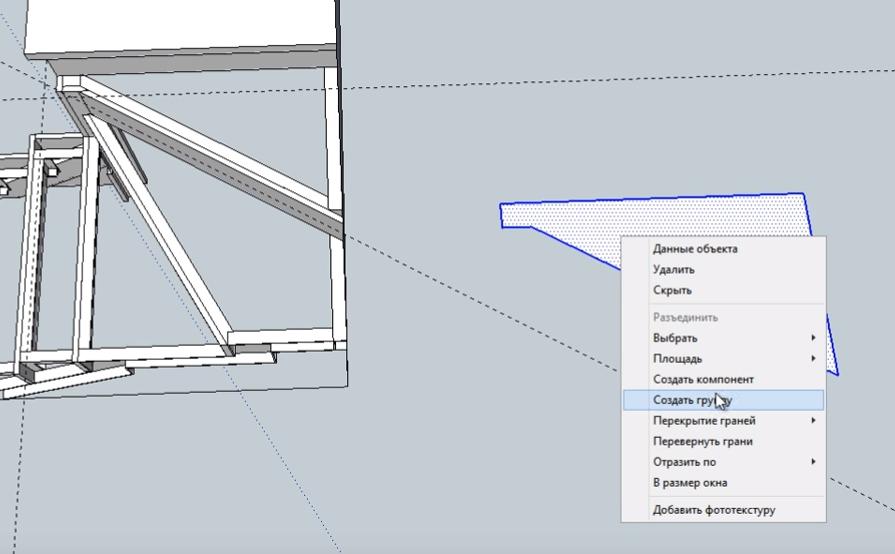
Task: Click the blue top edge of selected face
Action: 650,198
